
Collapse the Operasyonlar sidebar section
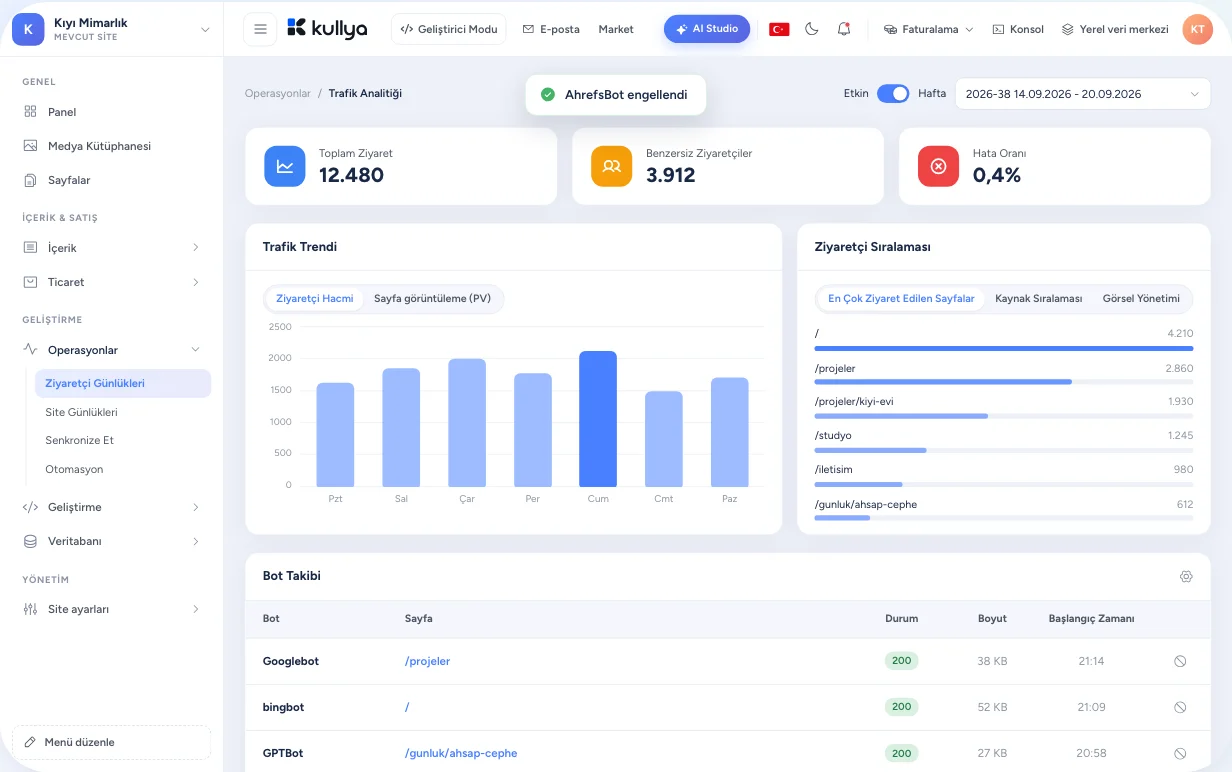(111, 350)
